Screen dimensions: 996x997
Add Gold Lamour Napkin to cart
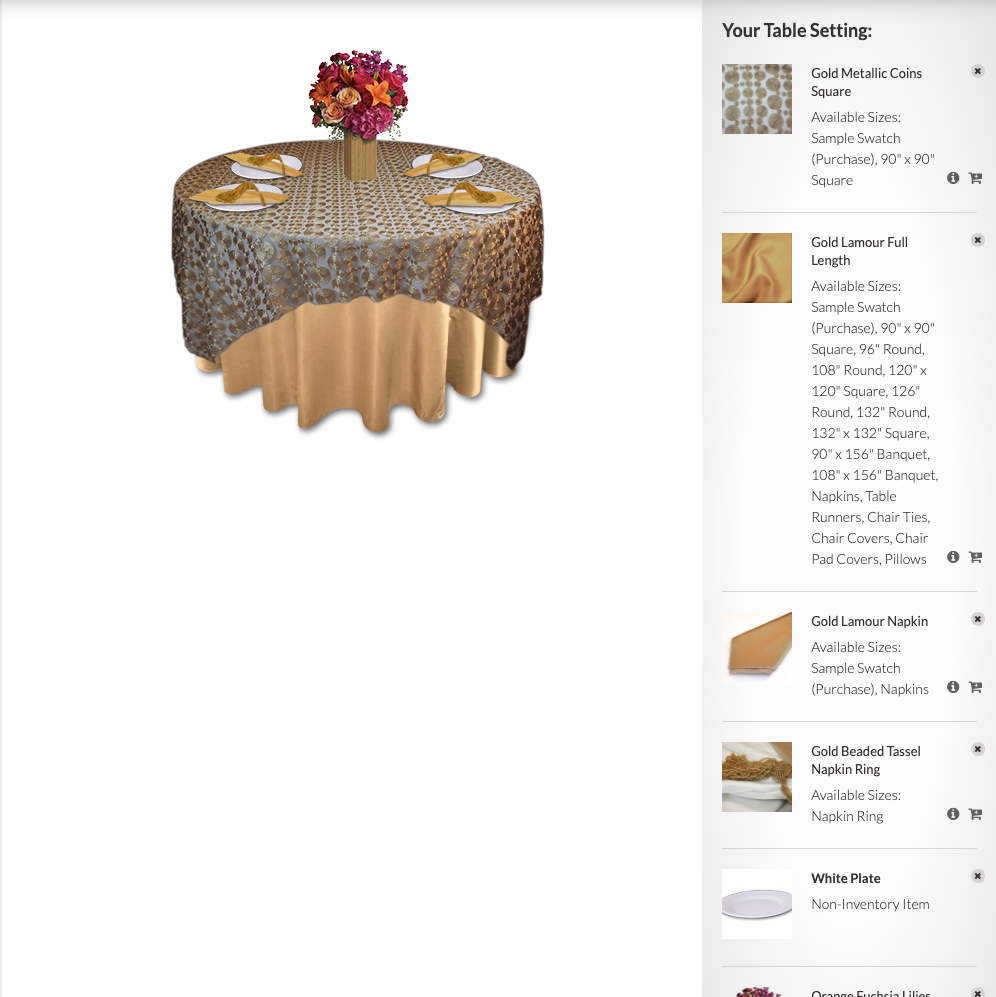coord(975,687)
